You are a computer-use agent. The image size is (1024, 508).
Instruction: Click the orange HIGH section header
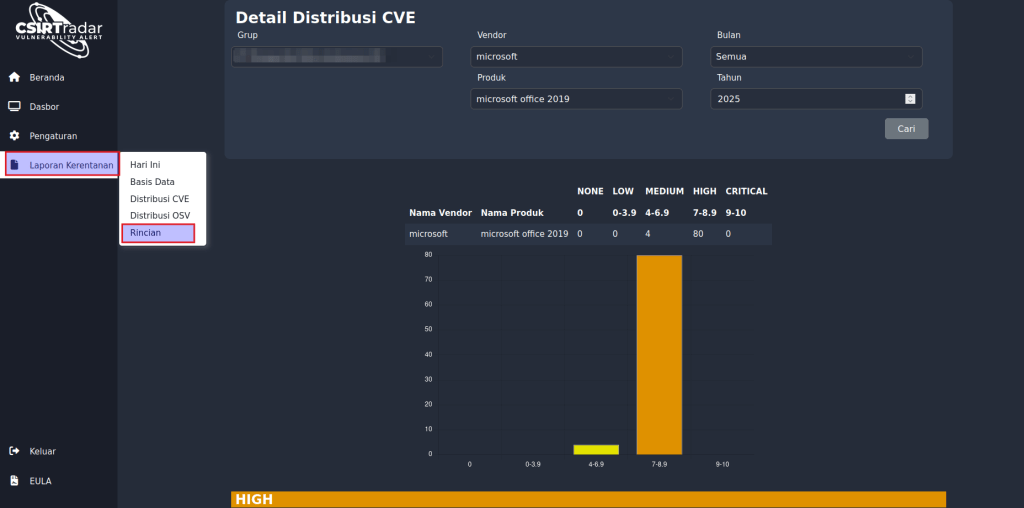(x=588, y=500)
